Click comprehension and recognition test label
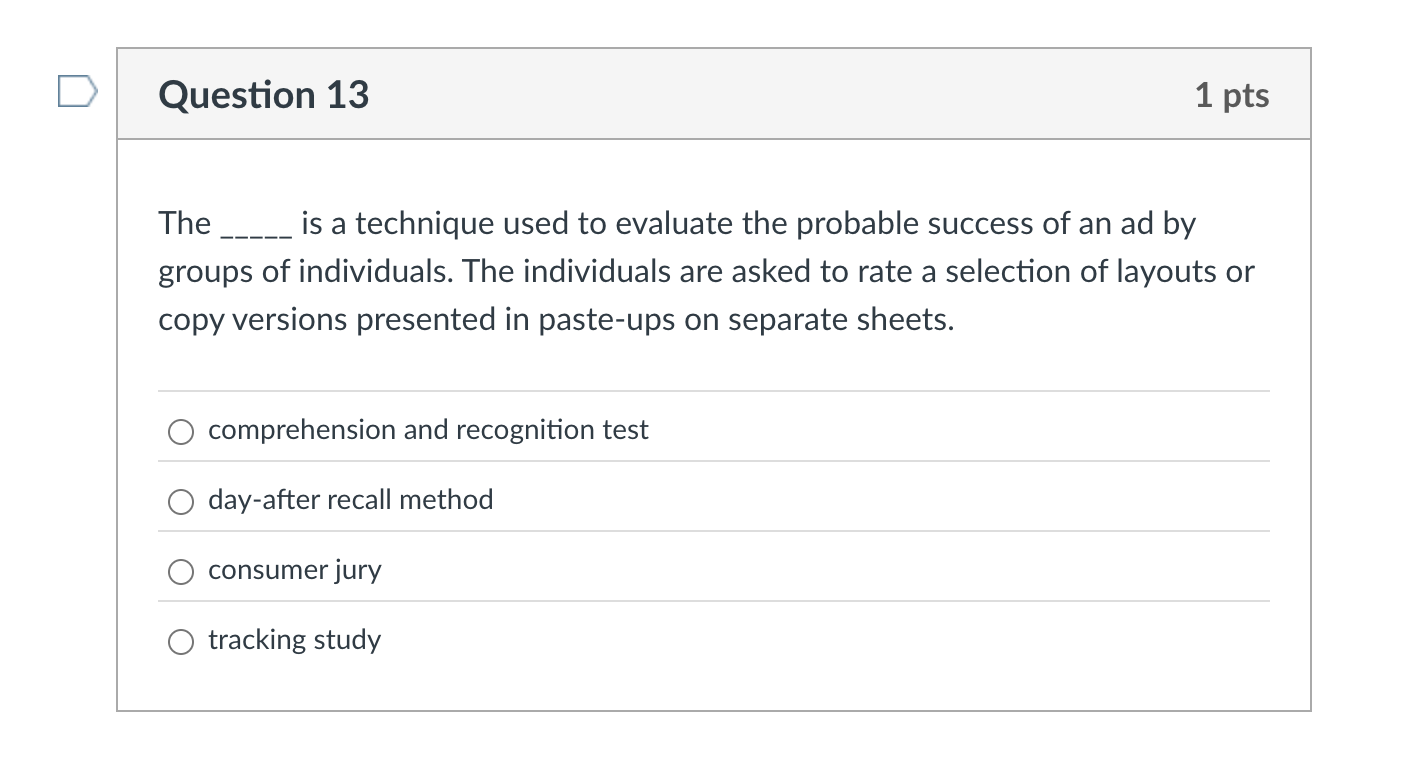The height and width of the screenshot is (762, 1408). (x=428, y=430)
